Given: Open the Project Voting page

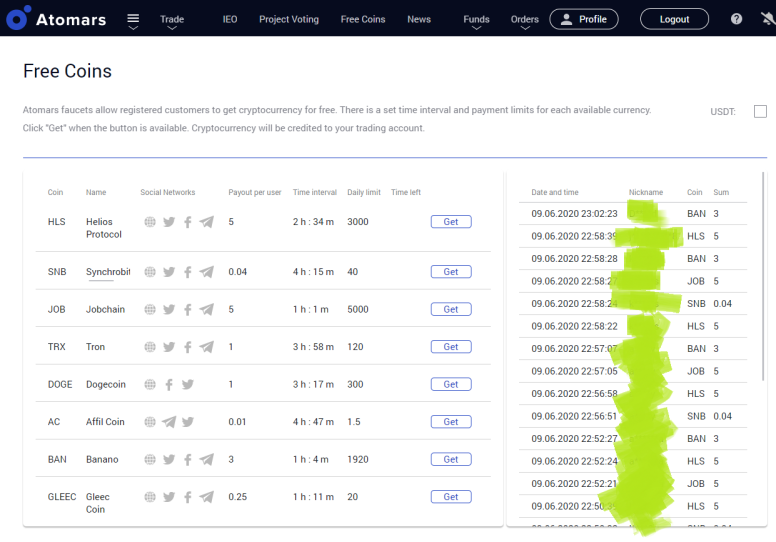Looking at the screenshot, I should point(289,19).
